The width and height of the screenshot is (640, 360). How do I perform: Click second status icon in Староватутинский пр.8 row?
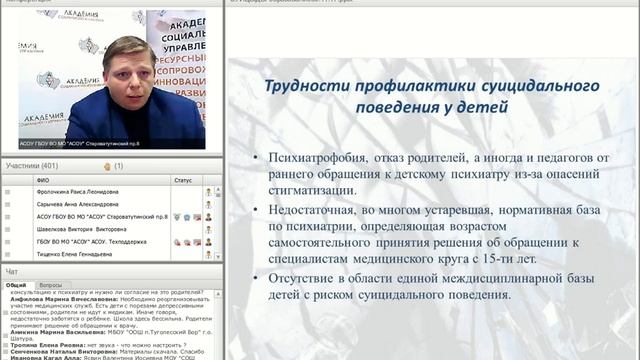coord(187,217)
